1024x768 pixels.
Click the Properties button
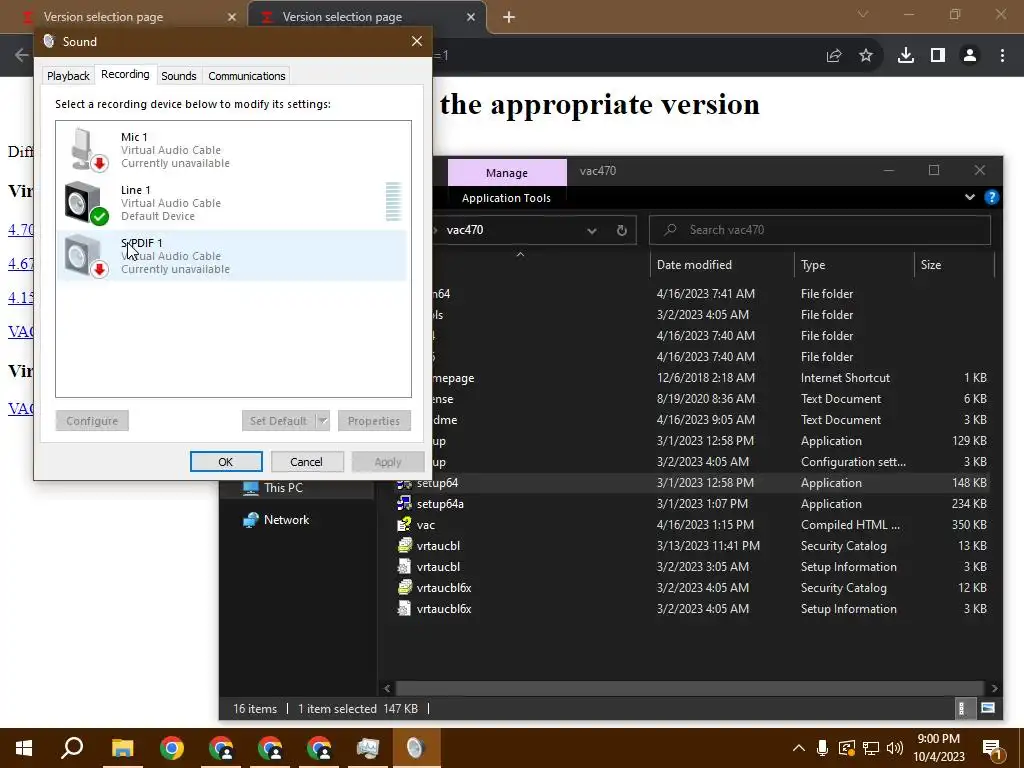374,421
